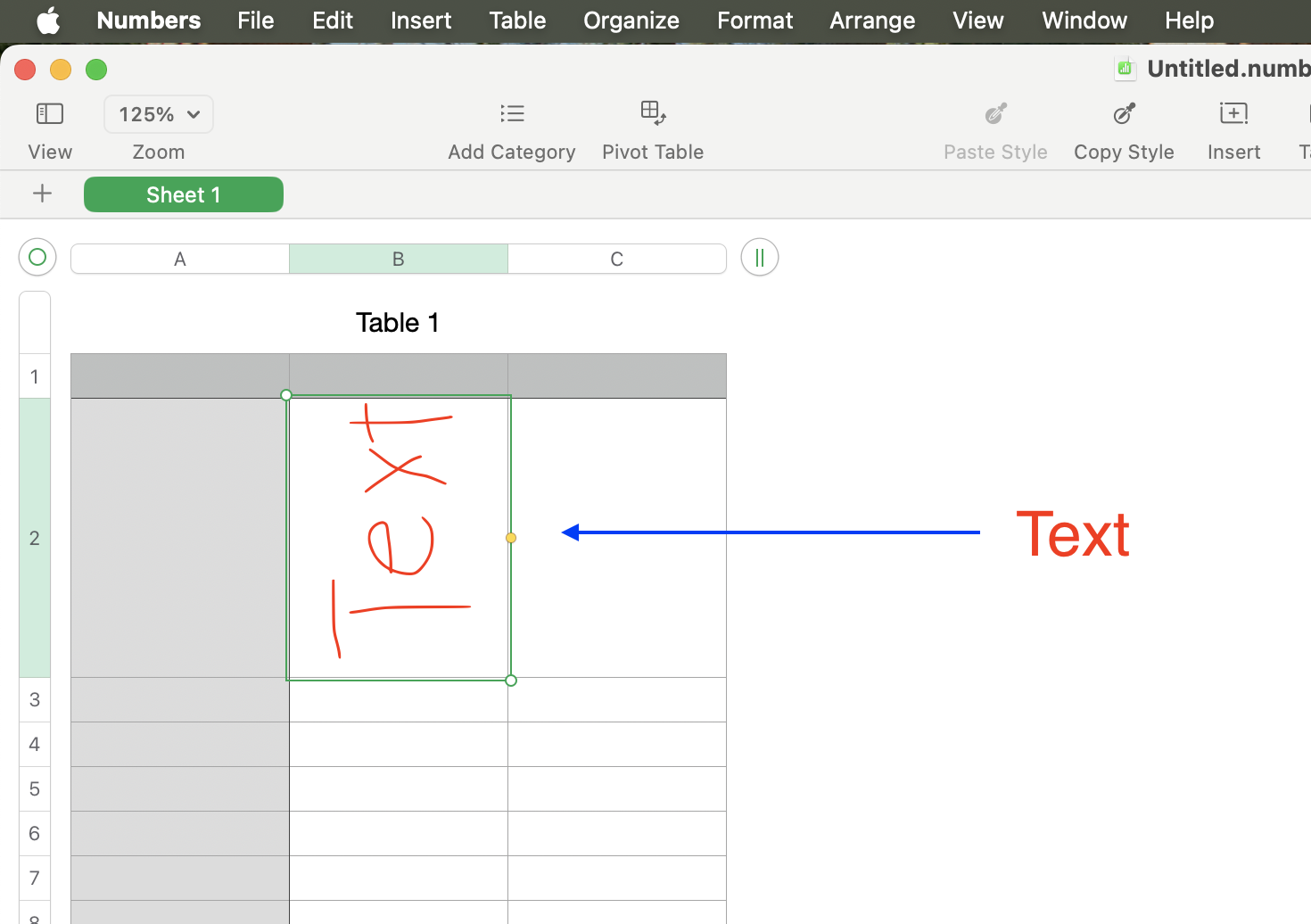Select row 2 header
This screenshot has width=1311, height=924.
pos(35,538)
